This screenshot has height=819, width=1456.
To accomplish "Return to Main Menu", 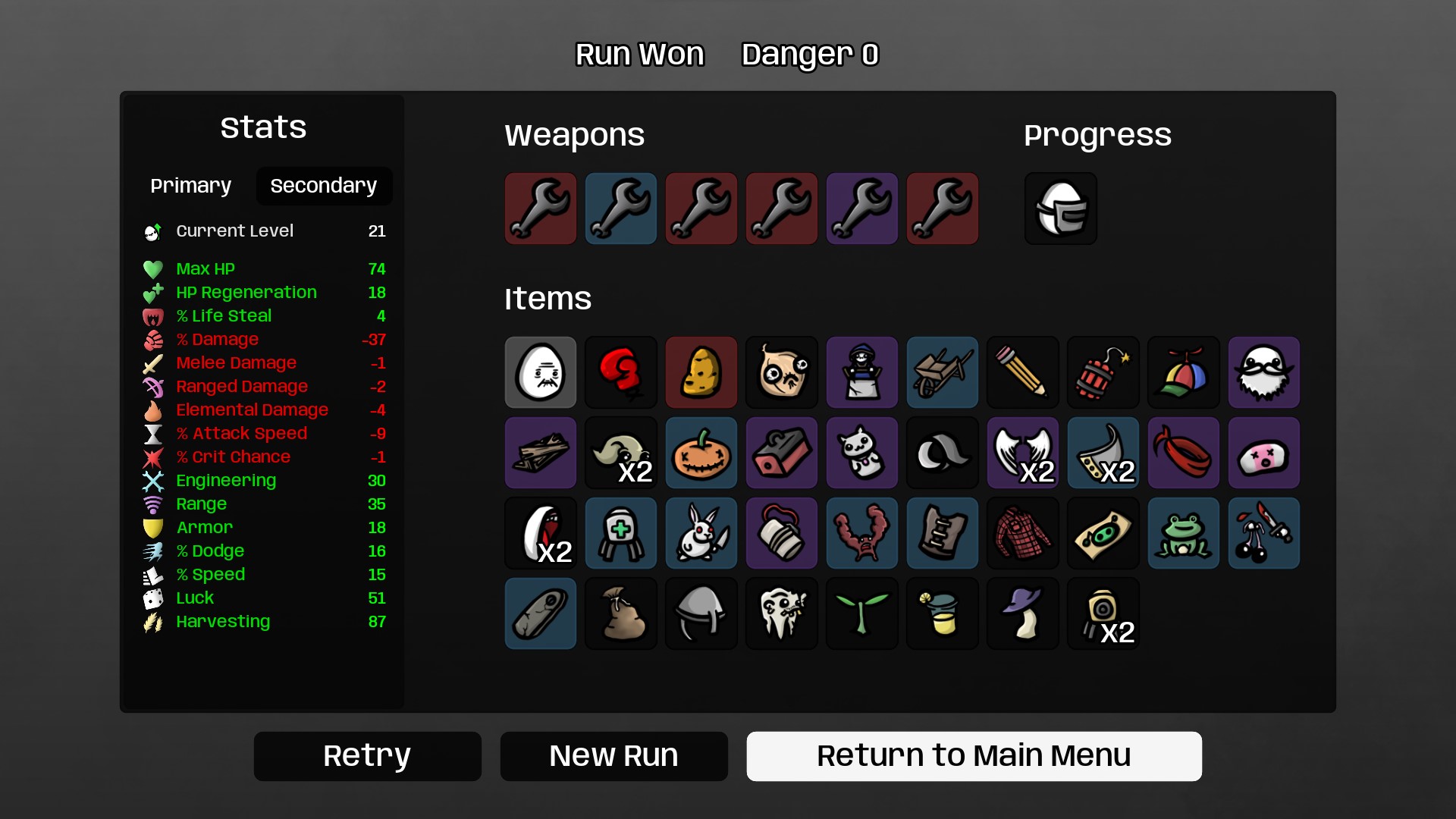I will pyautogui.click(x=974, y=756).
